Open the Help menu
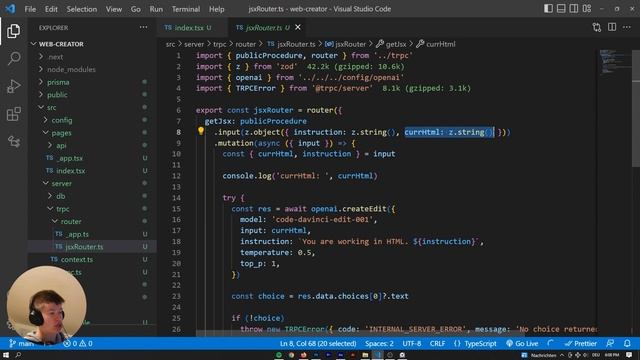 216,9
